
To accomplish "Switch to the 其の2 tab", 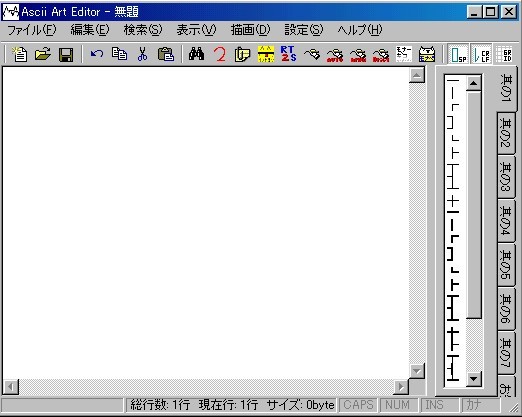I will point(506,133).
